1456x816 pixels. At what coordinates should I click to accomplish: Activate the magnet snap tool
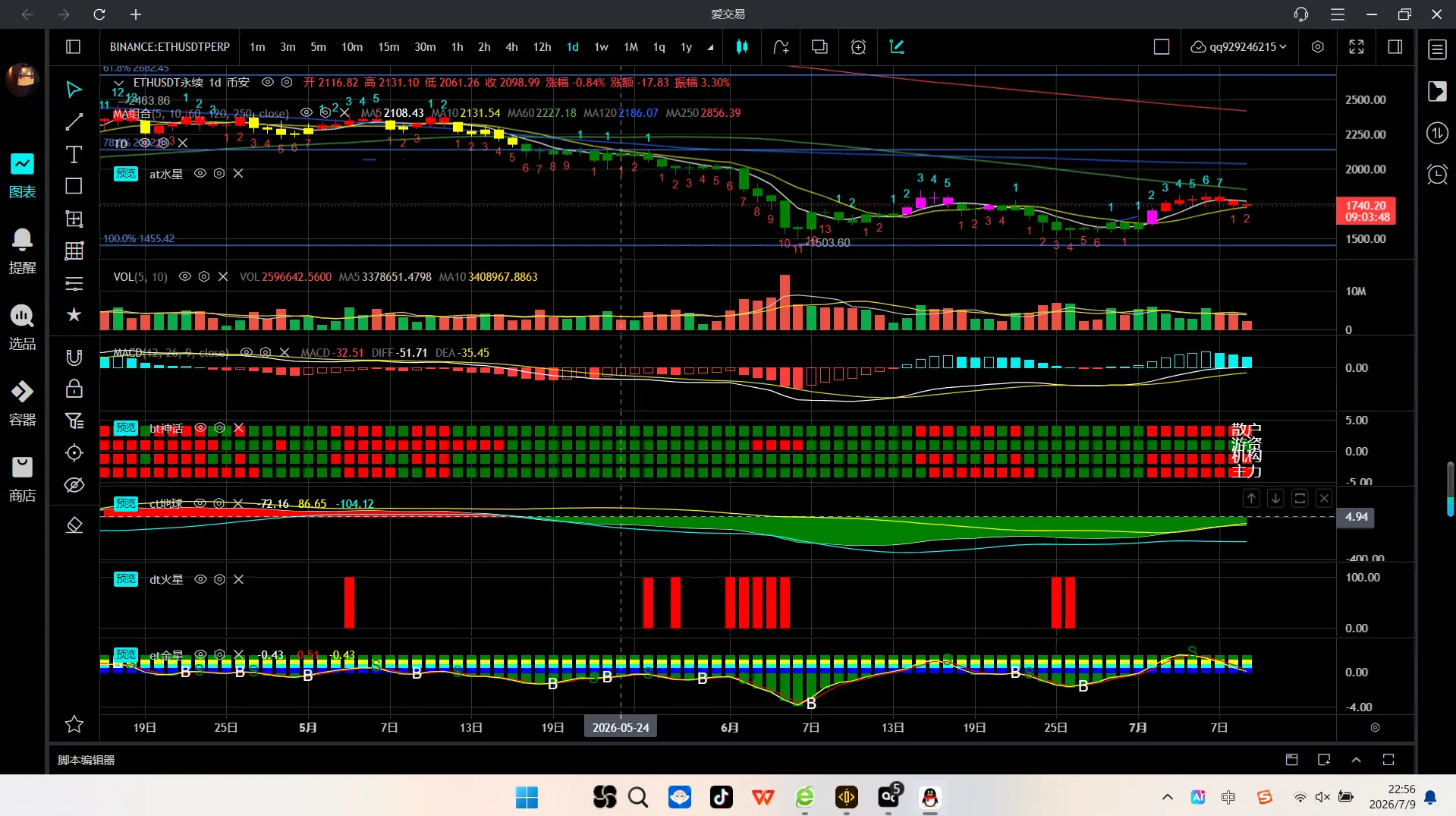(x=74, y=358)
